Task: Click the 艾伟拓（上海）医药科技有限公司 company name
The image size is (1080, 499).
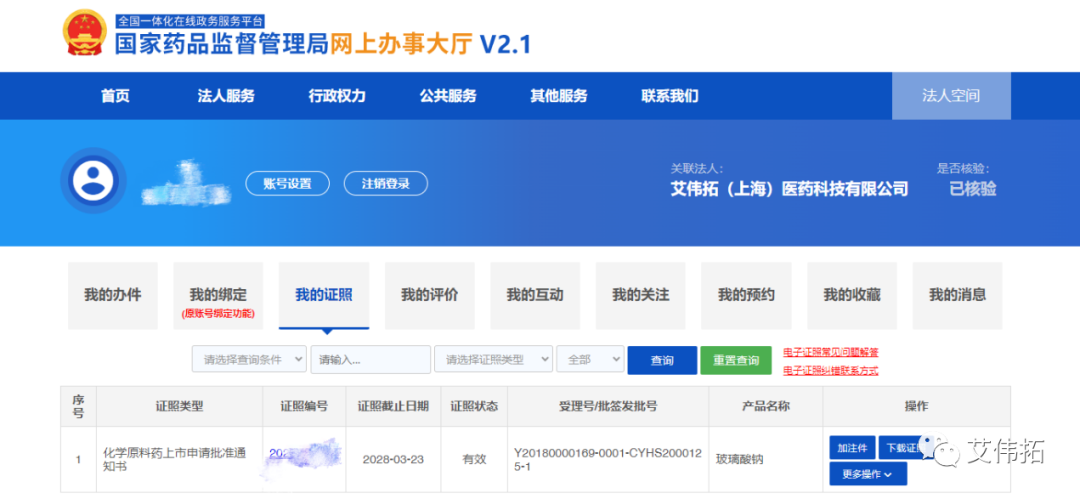Action: point(789,189)
